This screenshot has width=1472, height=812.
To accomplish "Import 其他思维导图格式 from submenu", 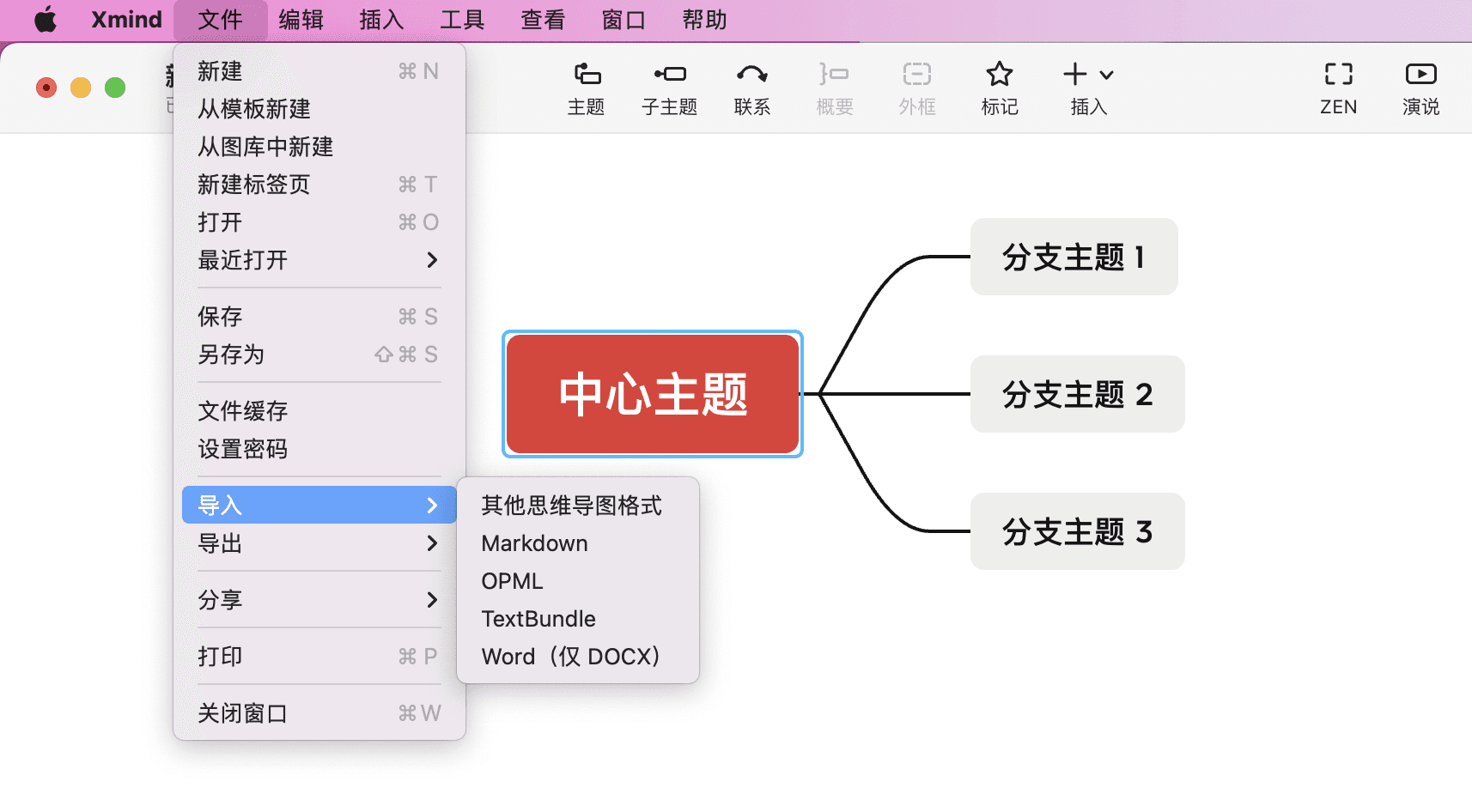I will (x=578, y=506).
